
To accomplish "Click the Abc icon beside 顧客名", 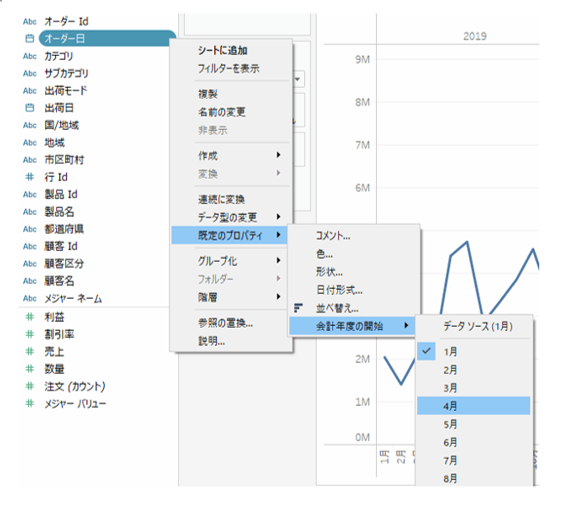I will (x=30, y=281).
